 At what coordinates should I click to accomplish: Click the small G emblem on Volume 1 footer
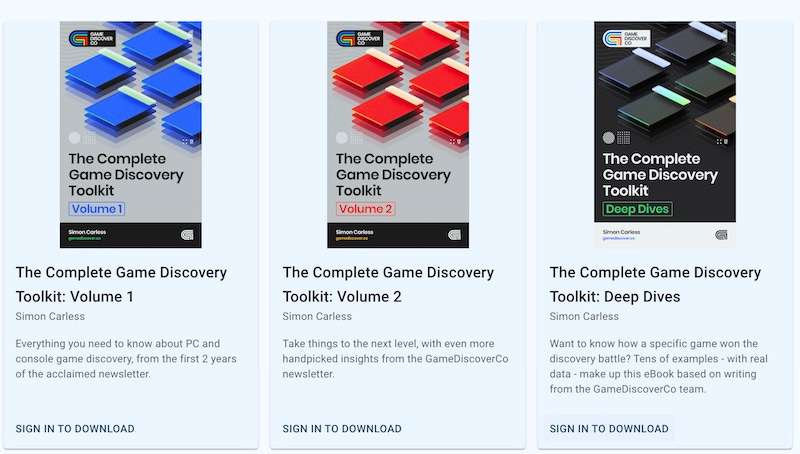click(187, 235)
